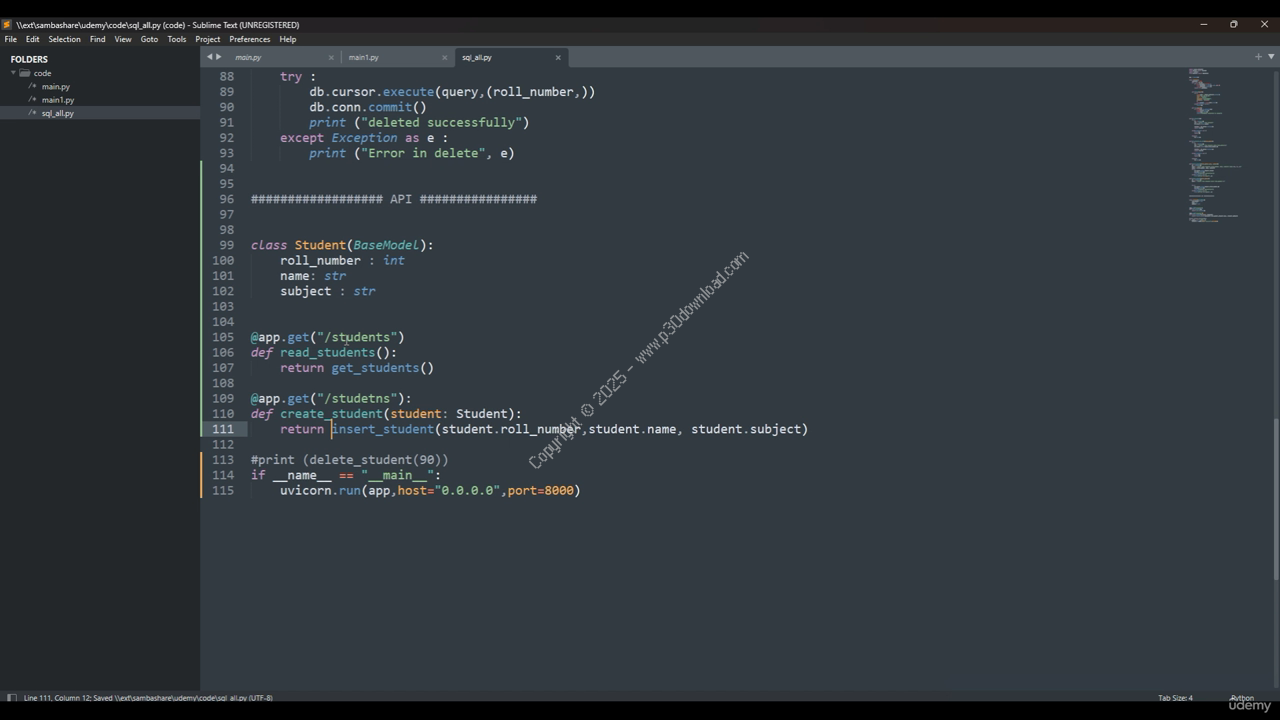Screen dimensions: 1280x720
Task: Click the "return get_students()" line
Action: pyautogui.click(x=357, y=368)
